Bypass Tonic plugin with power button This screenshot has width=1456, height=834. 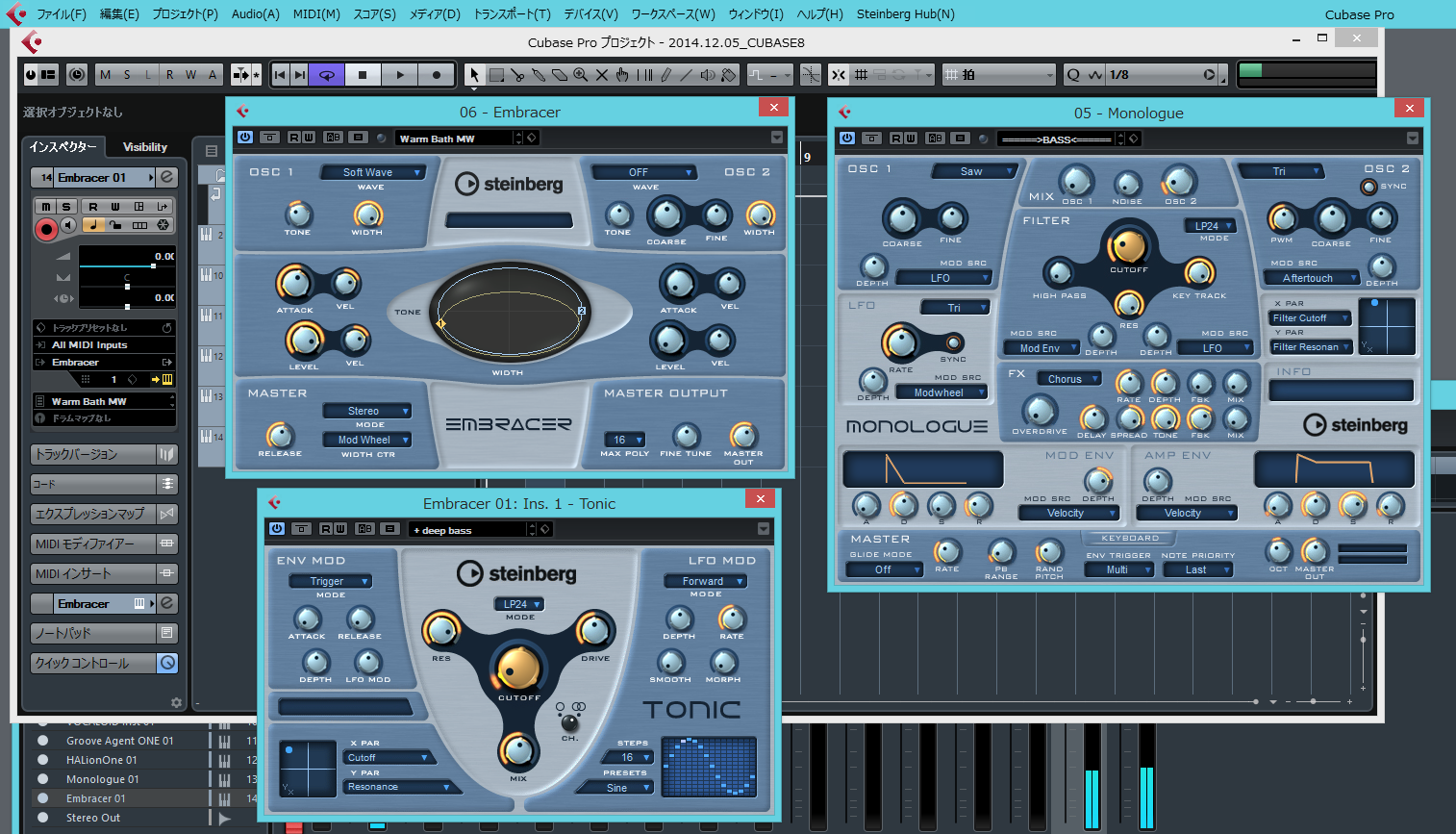coord(277,529)
